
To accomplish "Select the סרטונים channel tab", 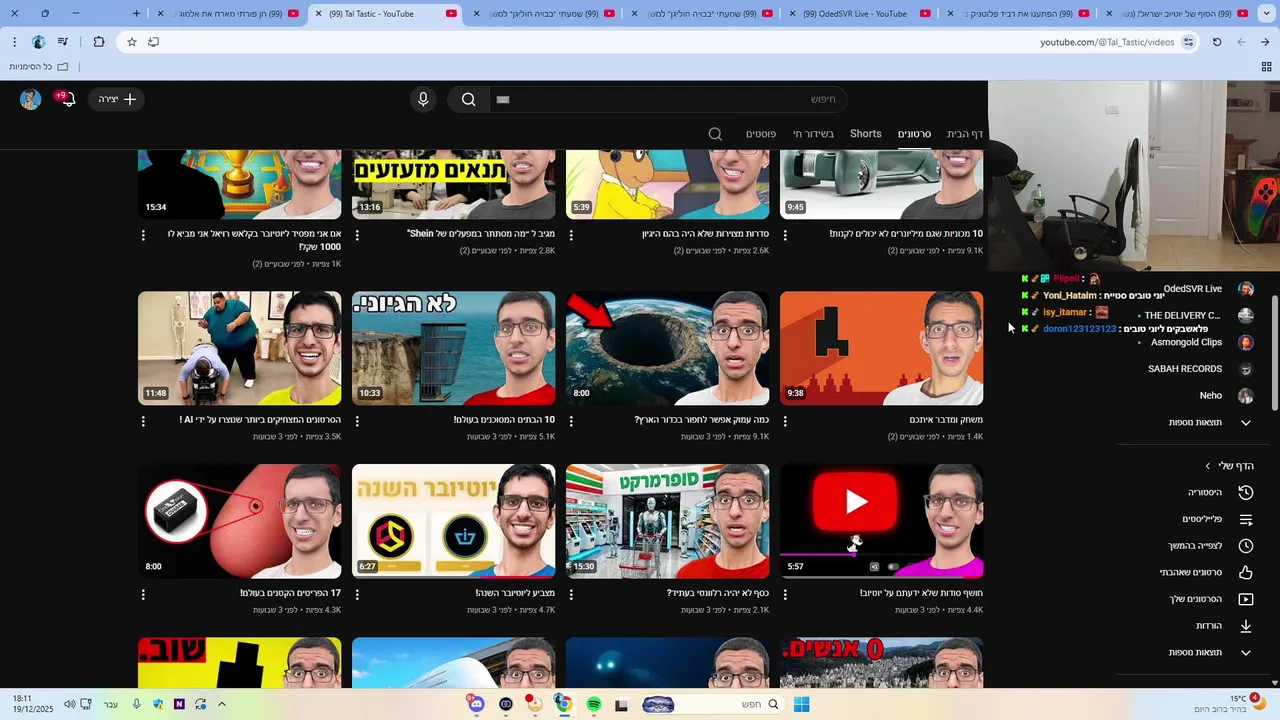I will (914, 134).
